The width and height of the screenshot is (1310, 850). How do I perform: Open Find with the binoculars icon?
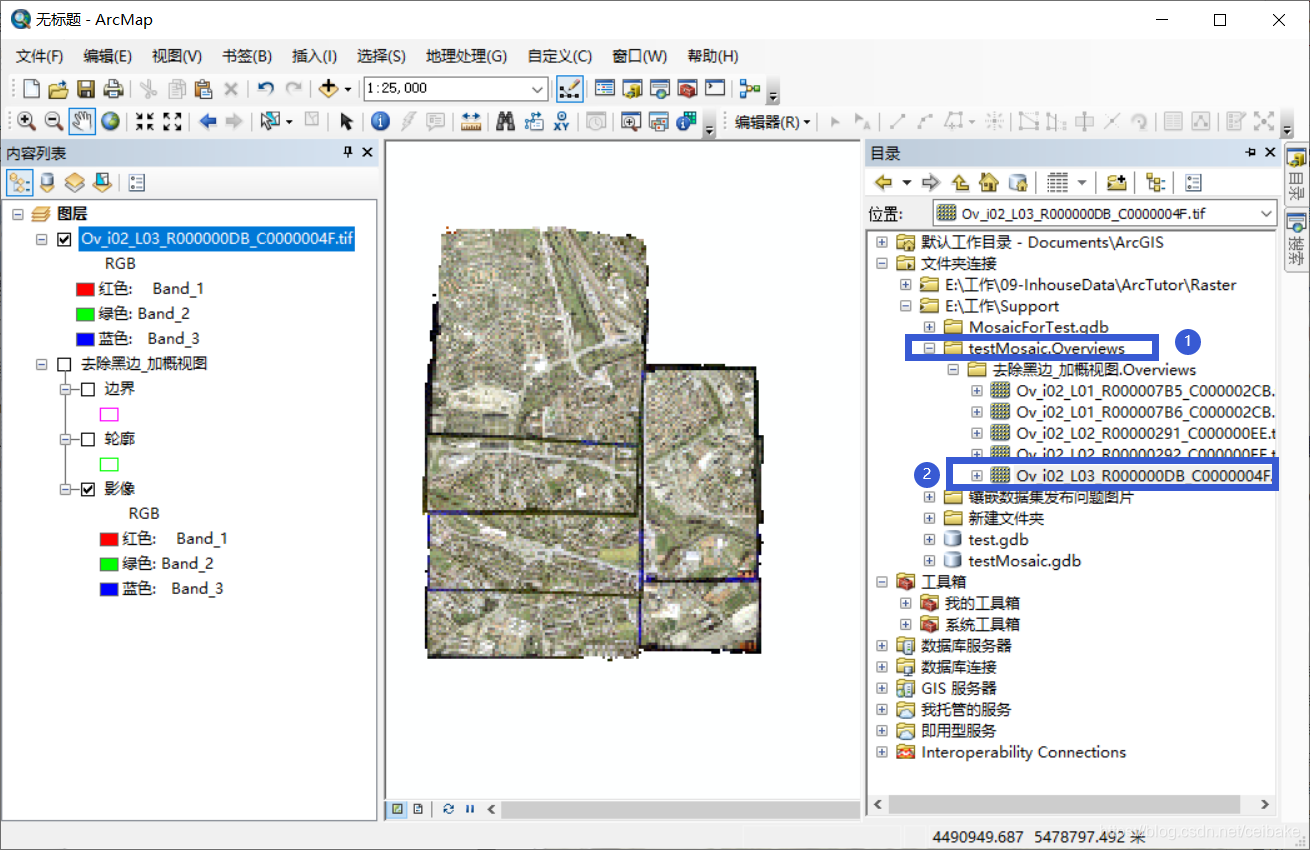506,121
